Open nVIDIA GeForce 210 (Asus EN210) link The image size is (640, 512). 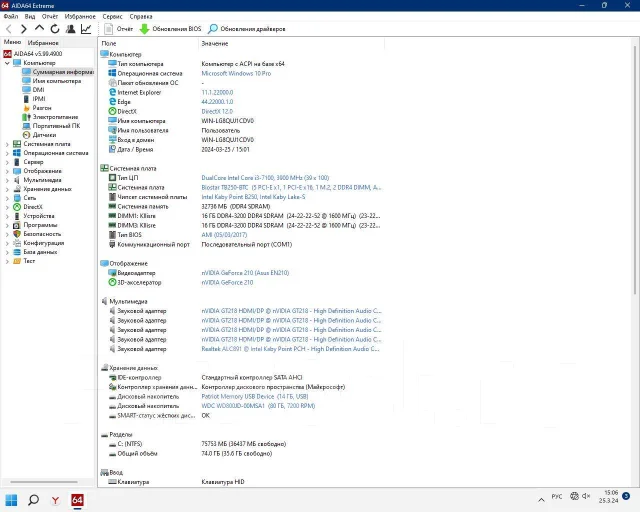245,273
